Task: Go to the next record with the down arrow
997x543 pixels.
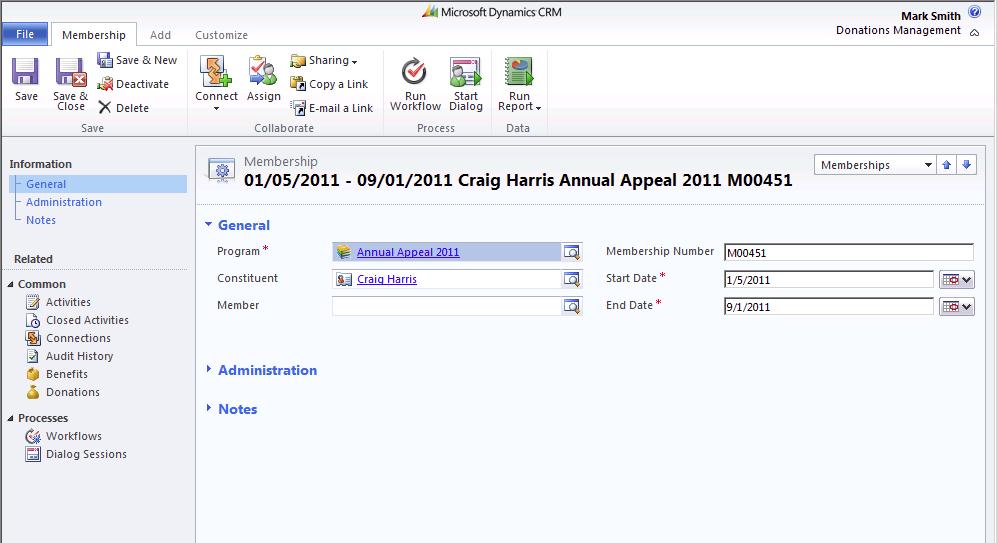Action: pyautogui.click(x=966, y=165)
